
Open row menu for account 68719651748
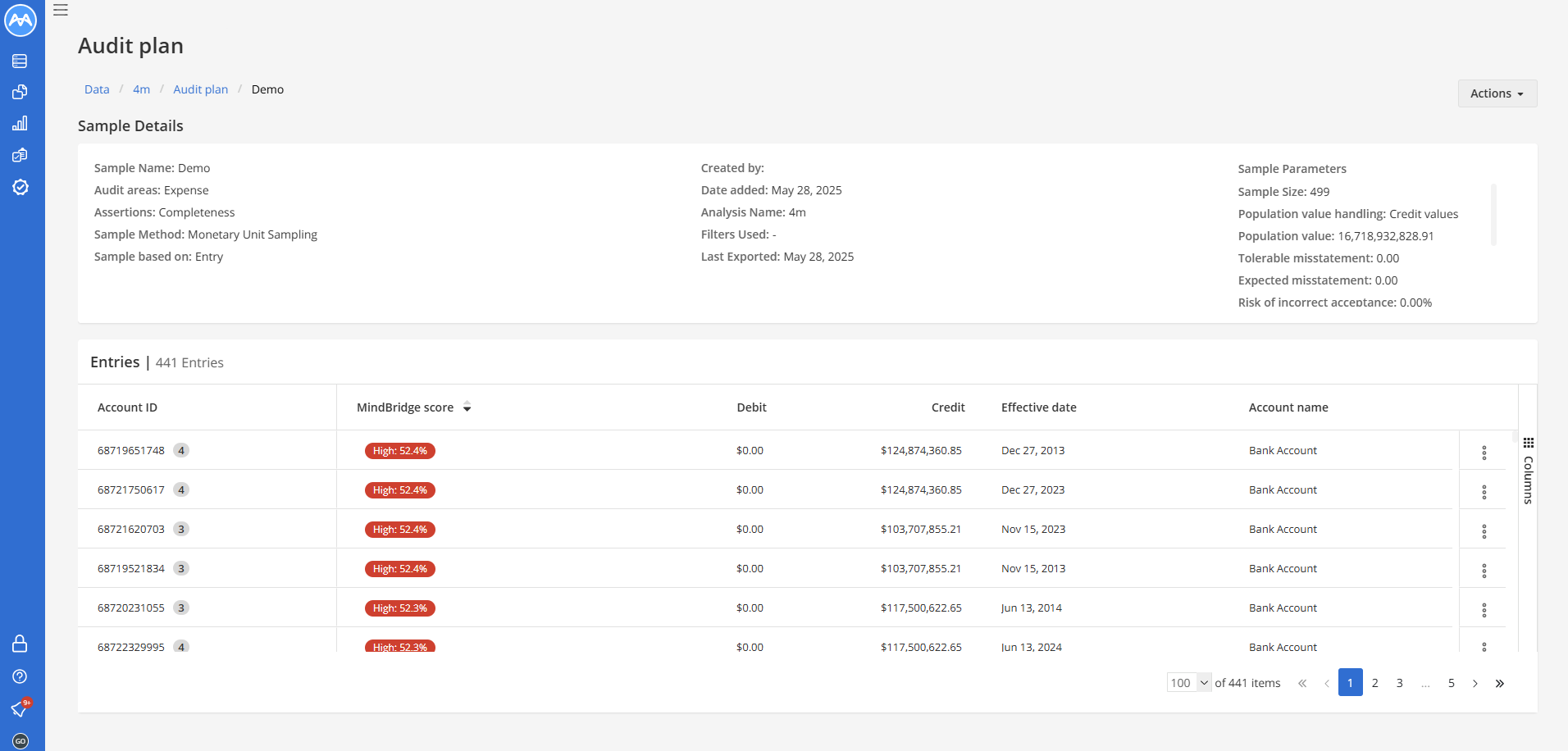(1484, 452)
